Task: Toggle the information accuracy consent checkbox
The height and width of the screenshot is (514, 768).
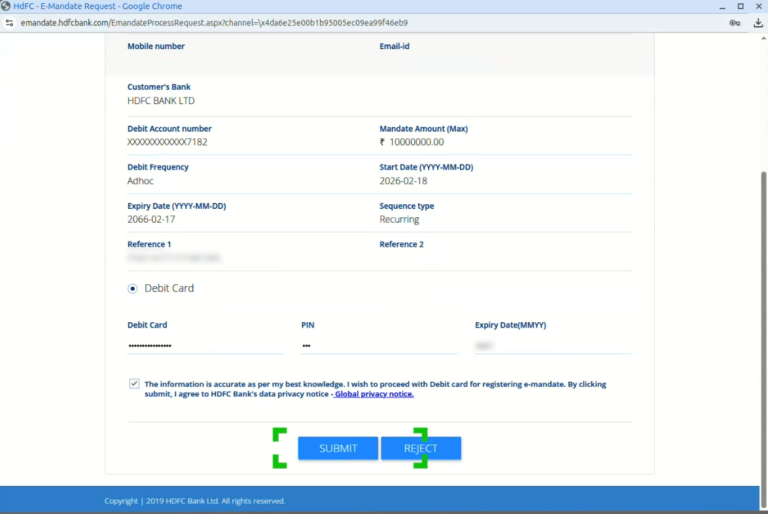Action: click(134, 384)
